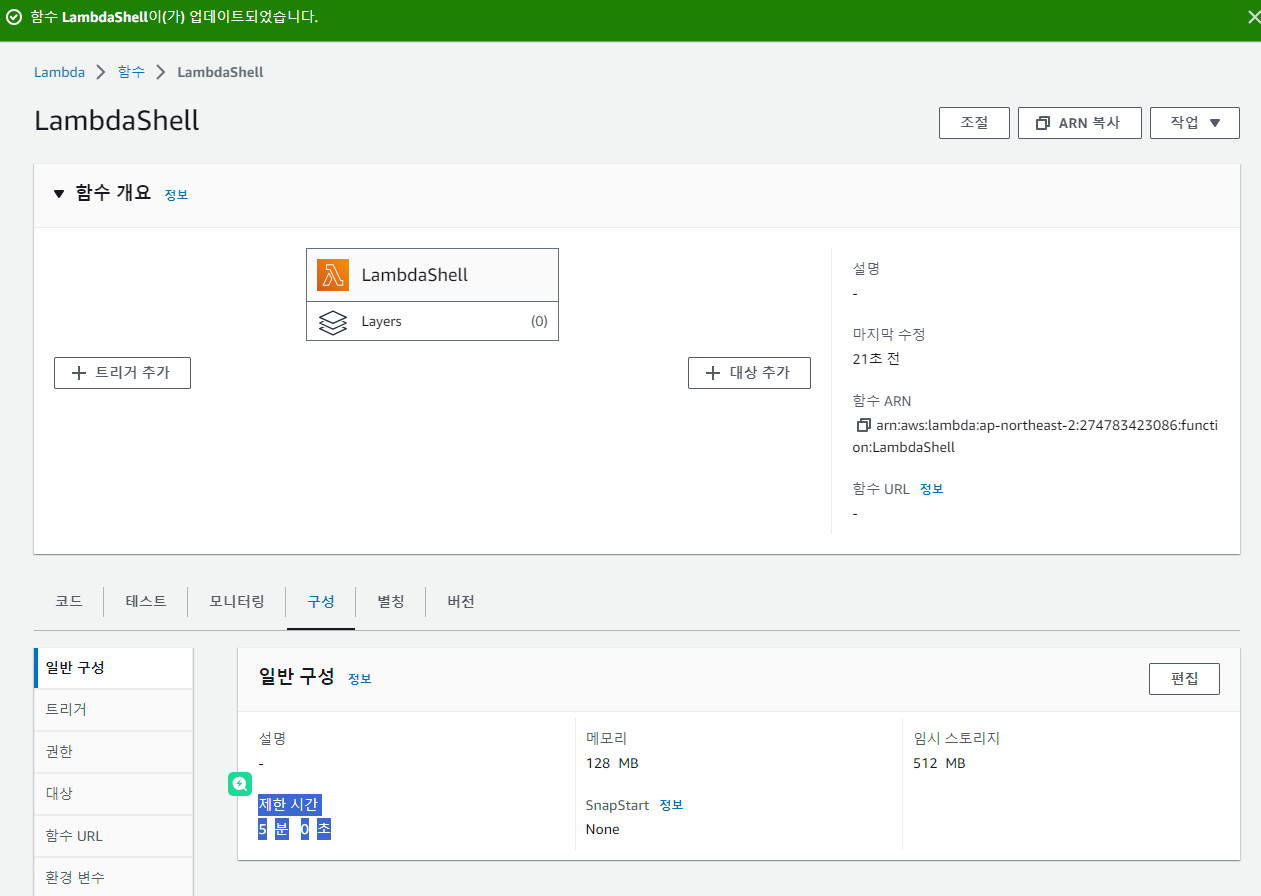Click the 21초 전 last modified value
The height and width of the screenshot is (896, 1261).
876,358
